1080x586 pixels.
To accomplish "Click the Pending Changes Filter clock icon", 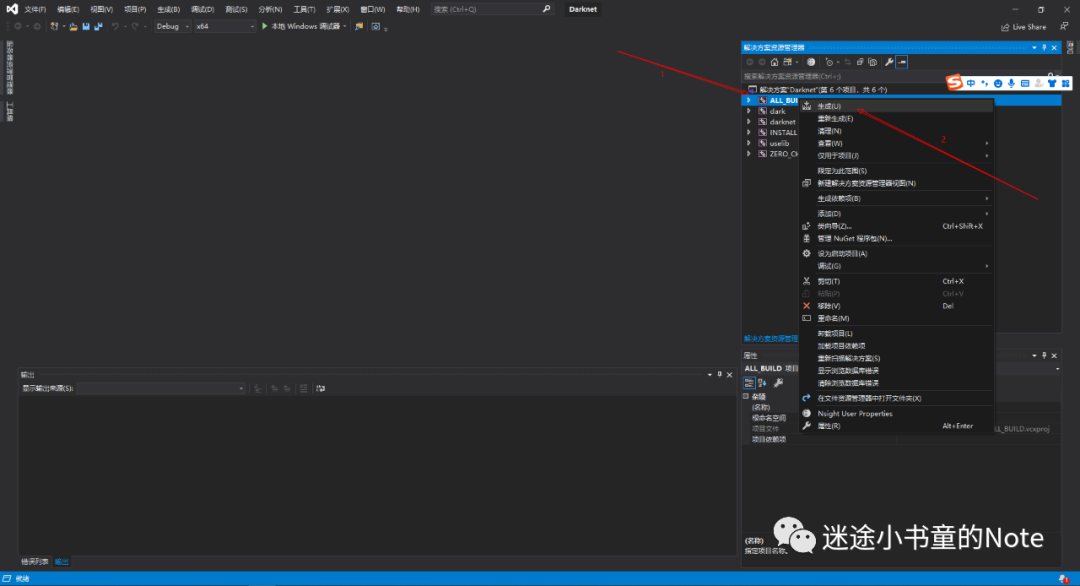I will point(829,62).
